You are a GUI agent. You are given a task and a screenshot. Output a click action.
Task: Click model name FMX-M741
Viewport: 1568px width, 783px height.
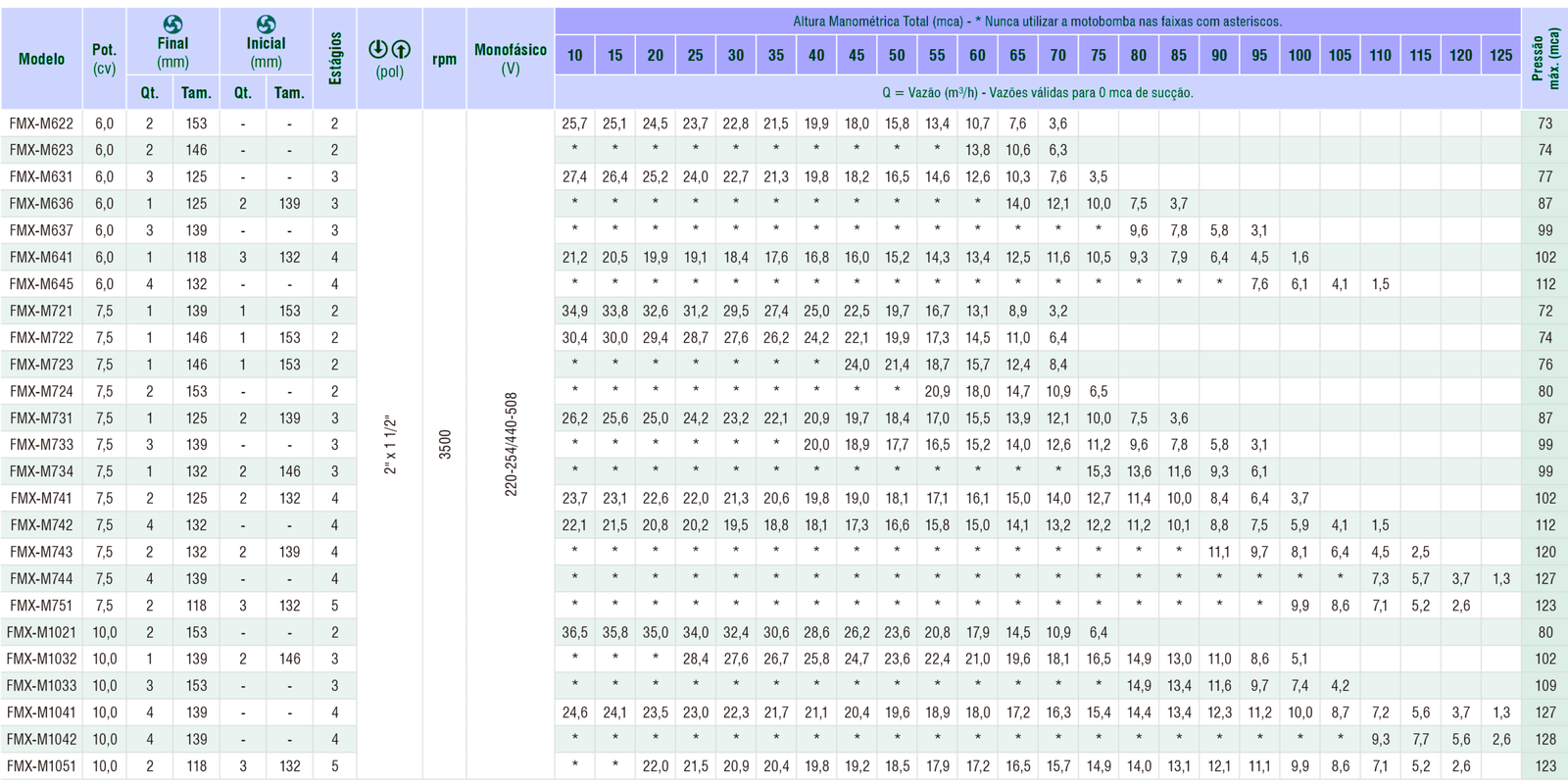pos(41,498)
